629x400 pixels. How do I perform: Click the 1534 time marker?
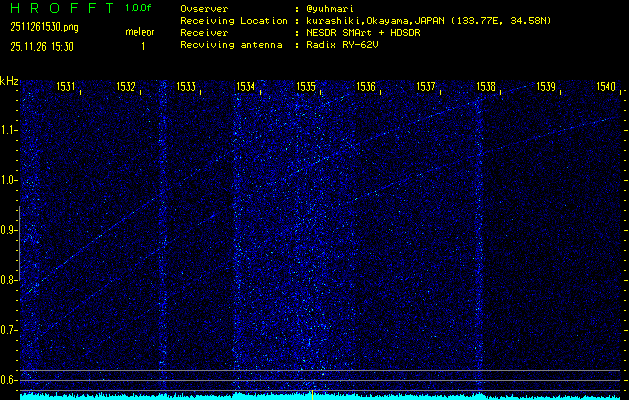coord(246,87)
